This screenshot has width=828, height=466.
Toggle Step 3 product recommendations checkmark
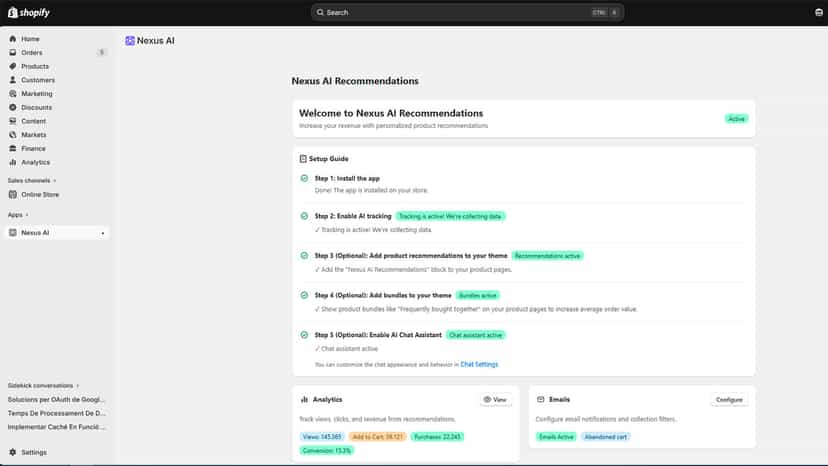[304, 256]
